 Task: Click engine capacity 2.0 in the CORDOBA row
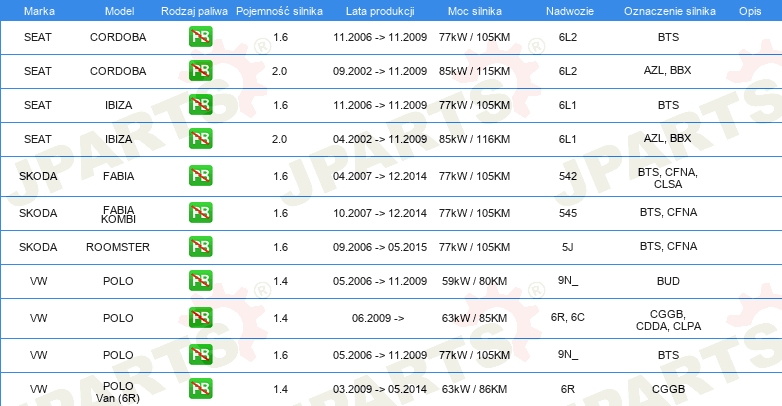point(279,71)
